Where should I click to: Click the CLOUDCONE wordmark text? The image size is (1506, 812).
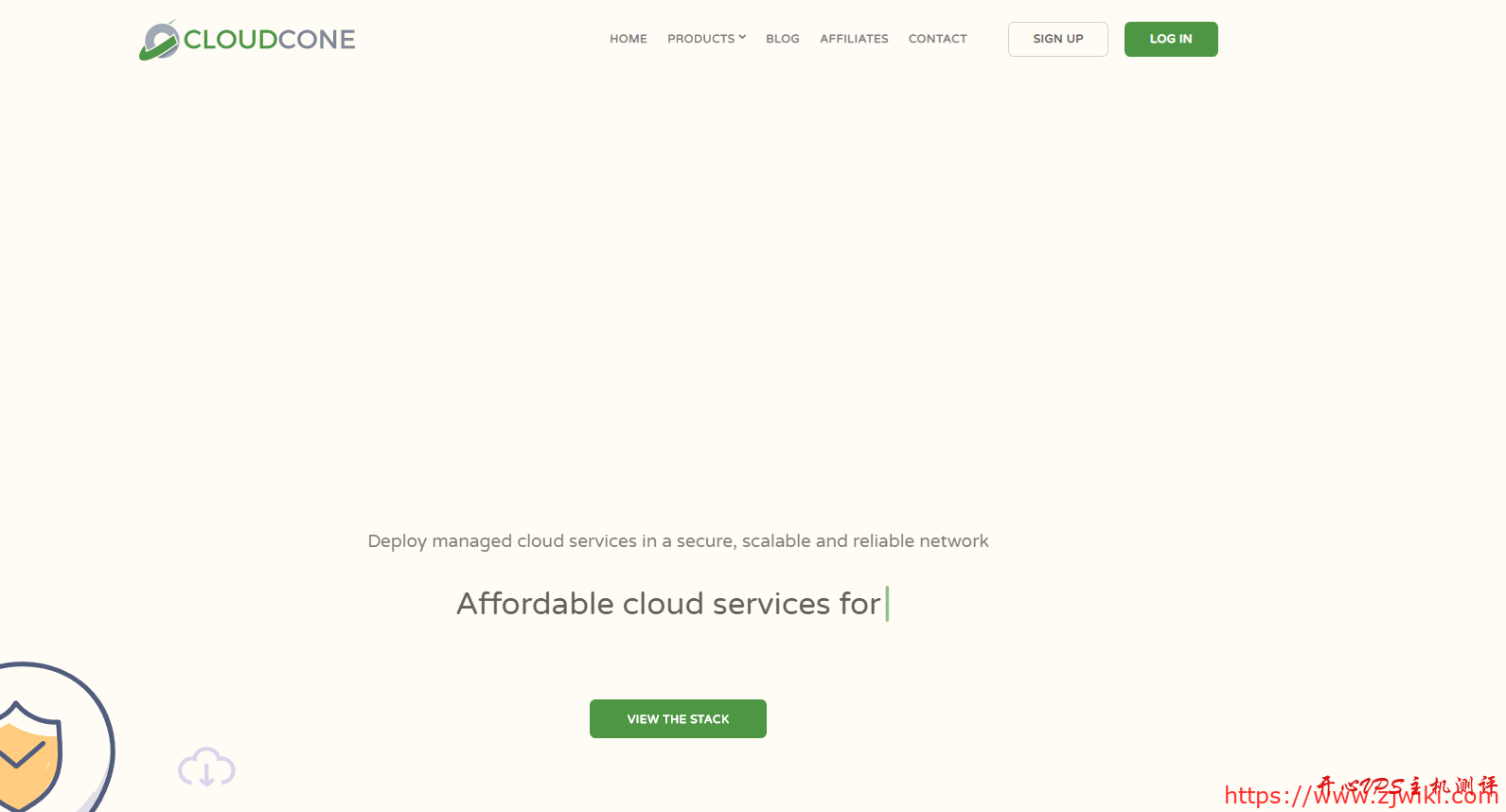pyautogui.click(x=270, y=40)
